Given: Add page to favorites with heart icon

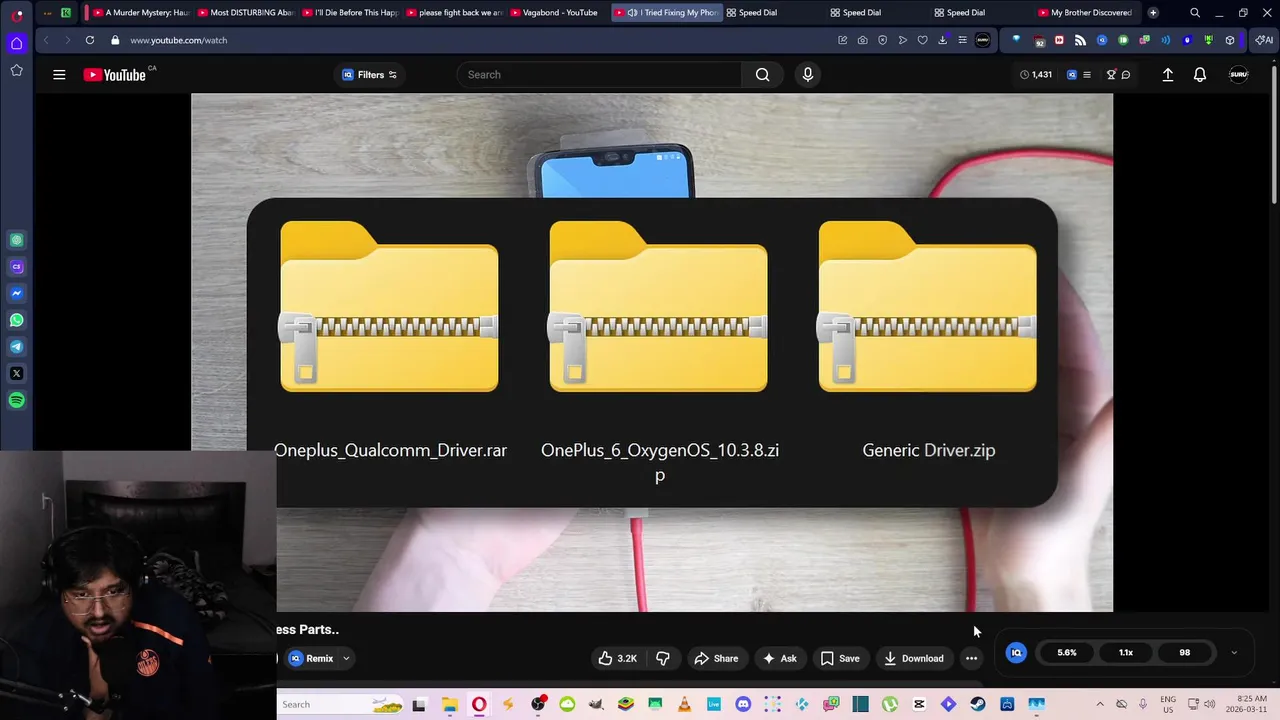Looking at the screenshot, I should tap(922, 40).
